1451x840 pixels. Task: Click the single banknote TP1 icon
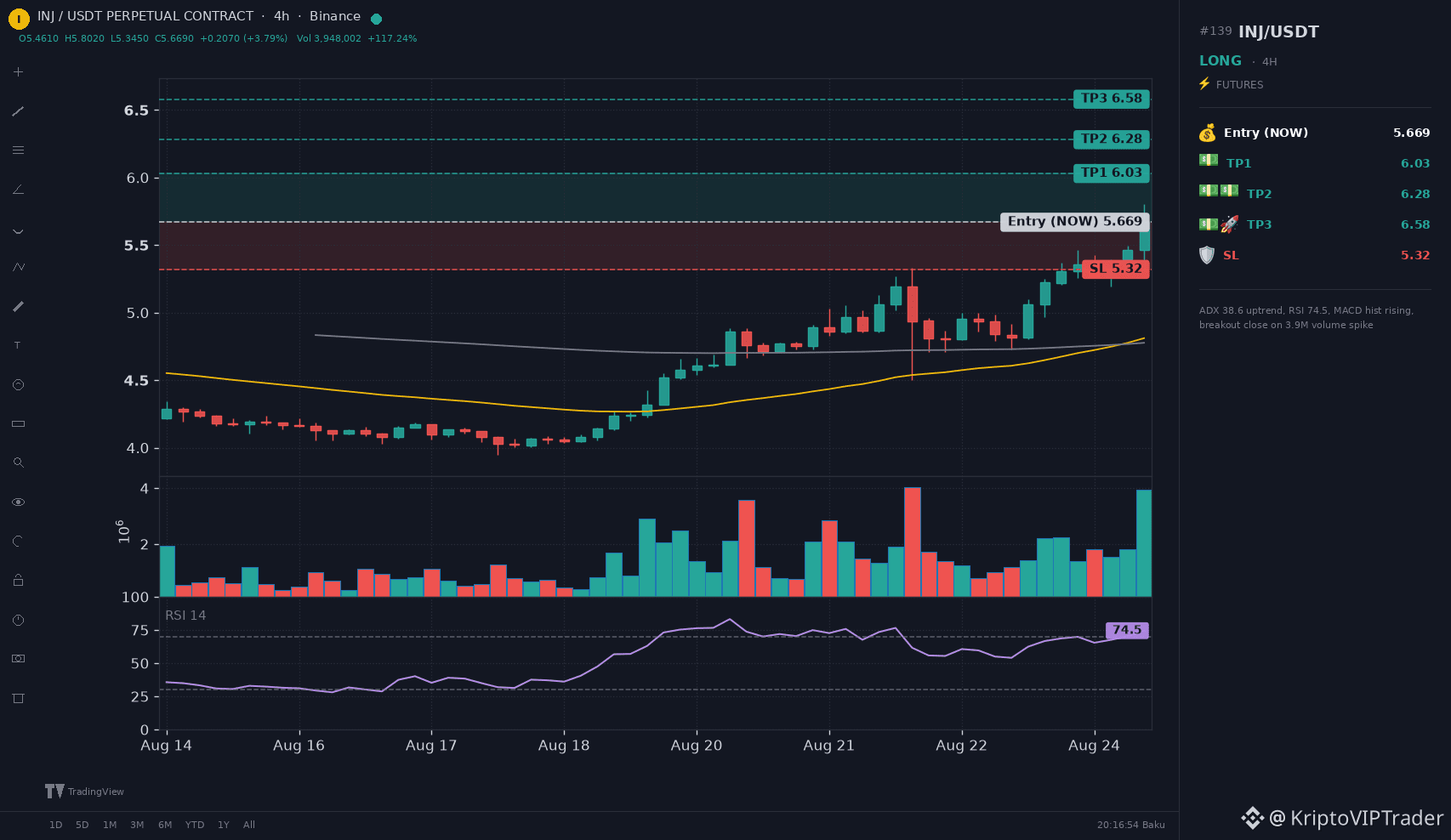1209,160
